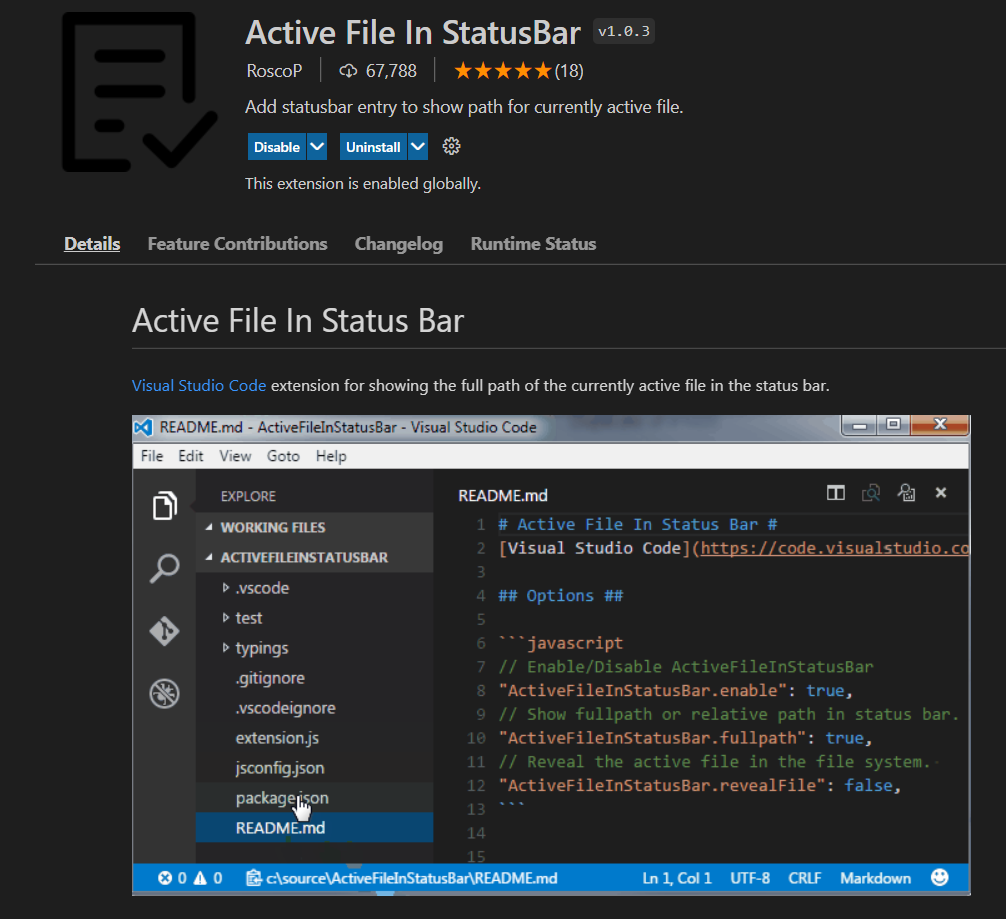The width and height of the screenshot is (1006, 919).
Task: Open the Visual Studio Code link
Action: click(x=199, y=386)
